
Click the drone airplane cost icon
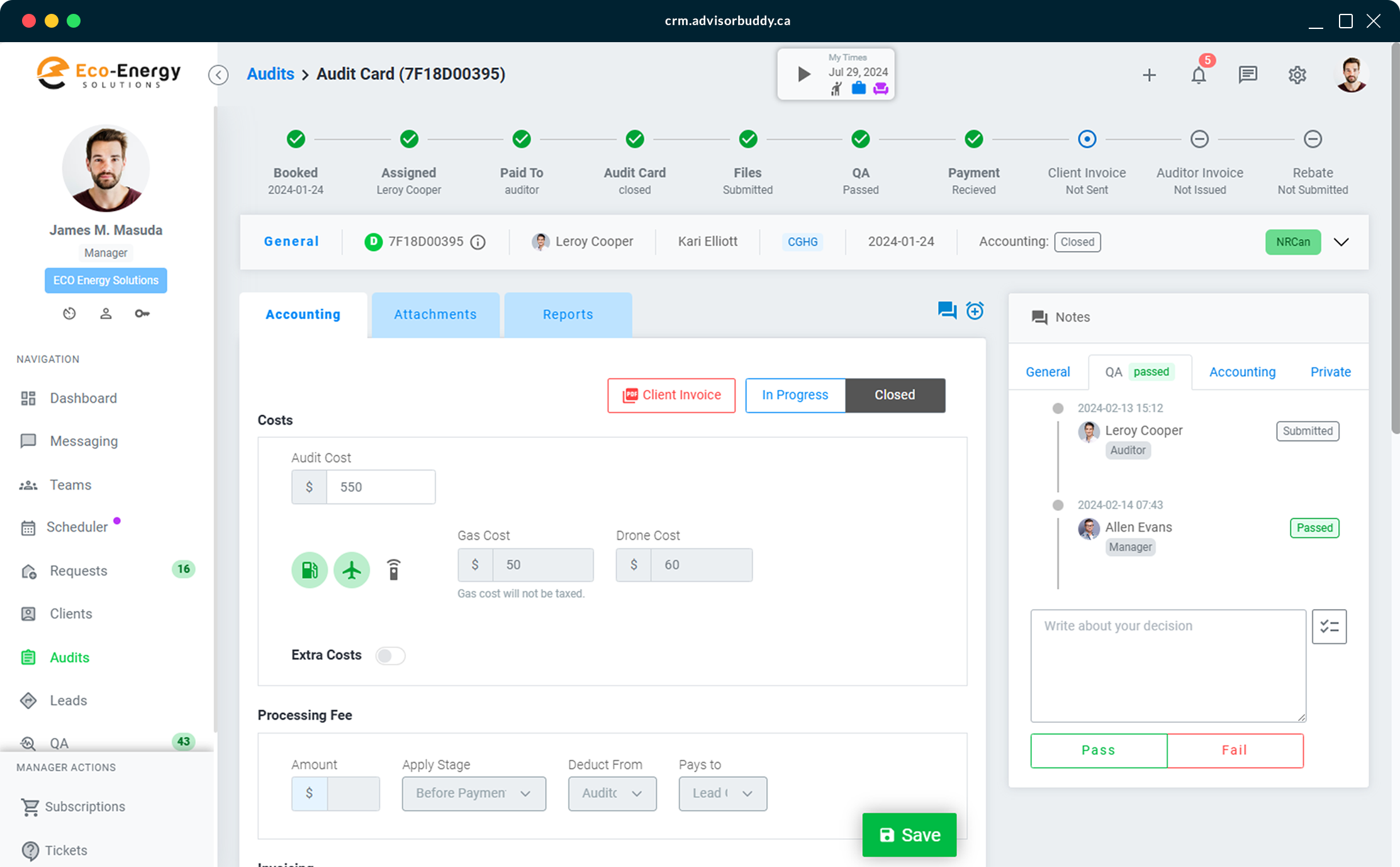[352, 570]
